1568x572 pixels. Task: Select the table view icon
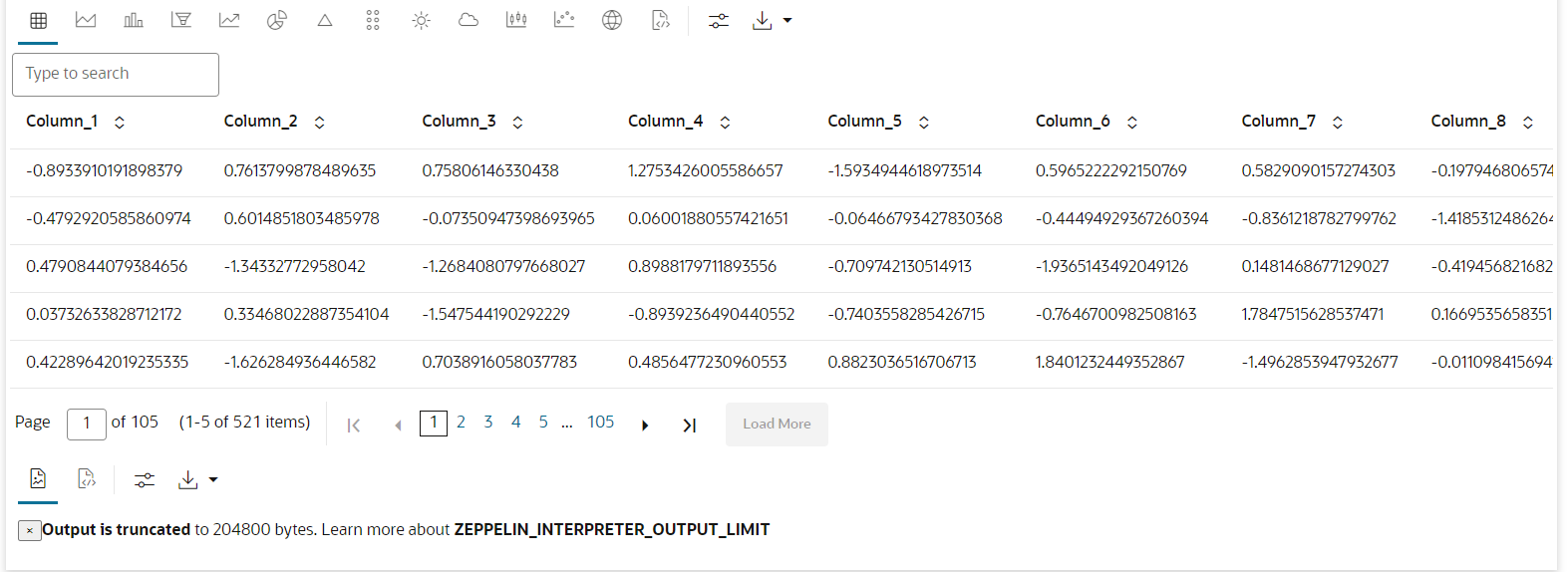coord(39,20)
